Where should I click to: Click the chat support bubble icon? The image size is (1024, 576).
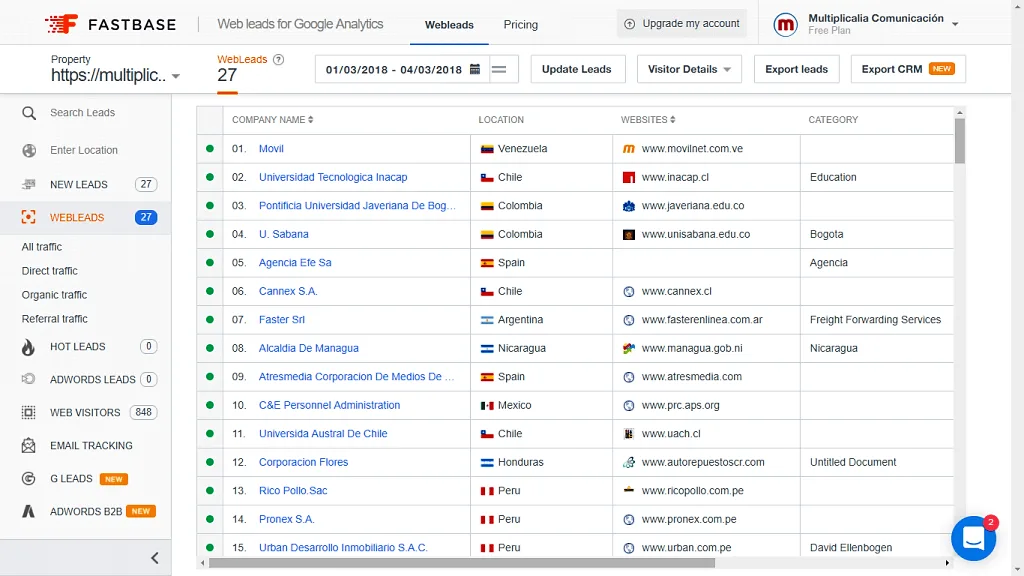point(973,538)
